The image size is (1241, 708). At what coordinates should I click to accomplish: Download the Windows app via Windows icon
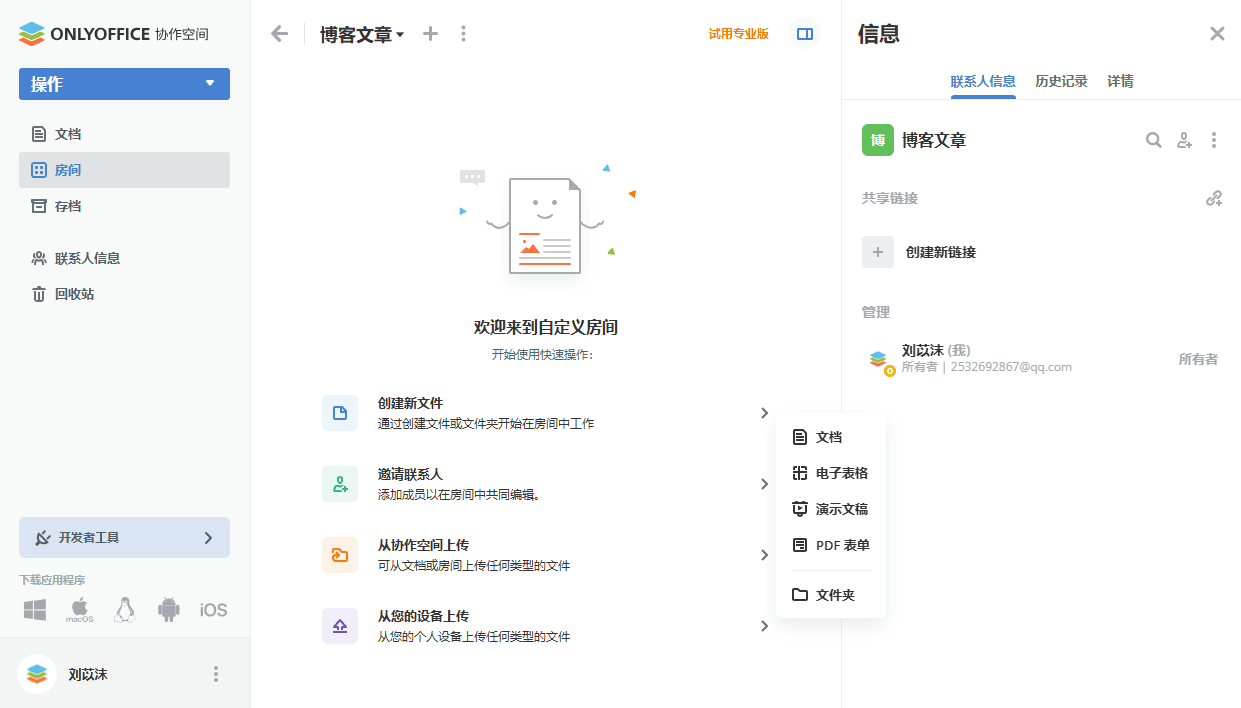(35, 610)
